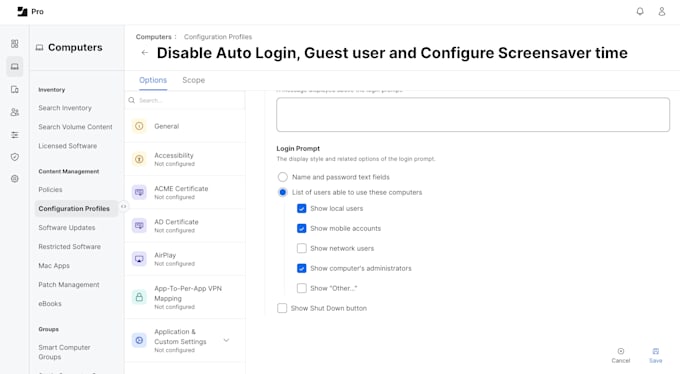Open Policies in sidebar
The image size is (680, 374).
(50, 190)
